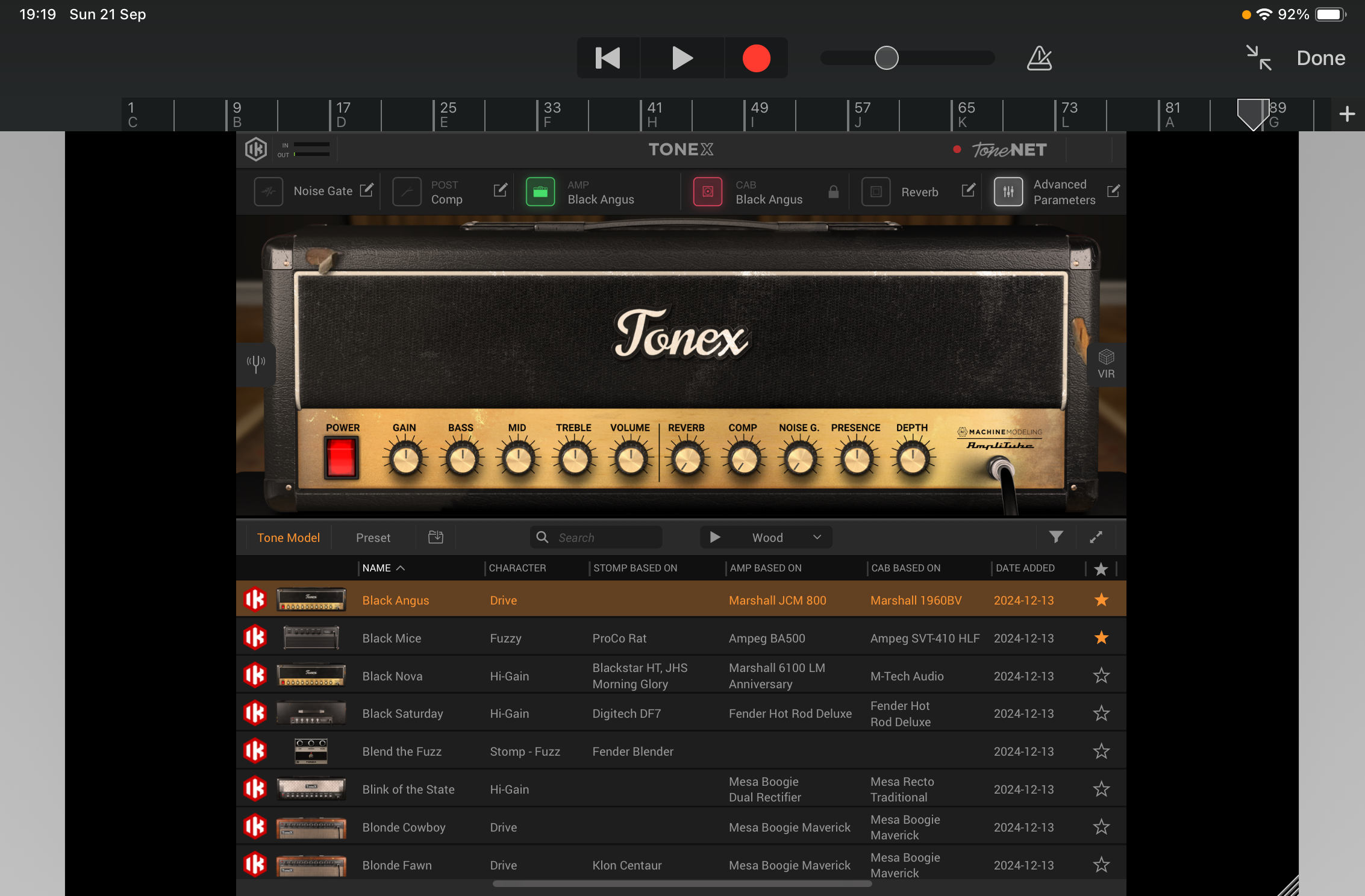The width and height of the screenshot is (1365, 896).
Task: Edit the Comp settings
Action: [x=500, y=190]
